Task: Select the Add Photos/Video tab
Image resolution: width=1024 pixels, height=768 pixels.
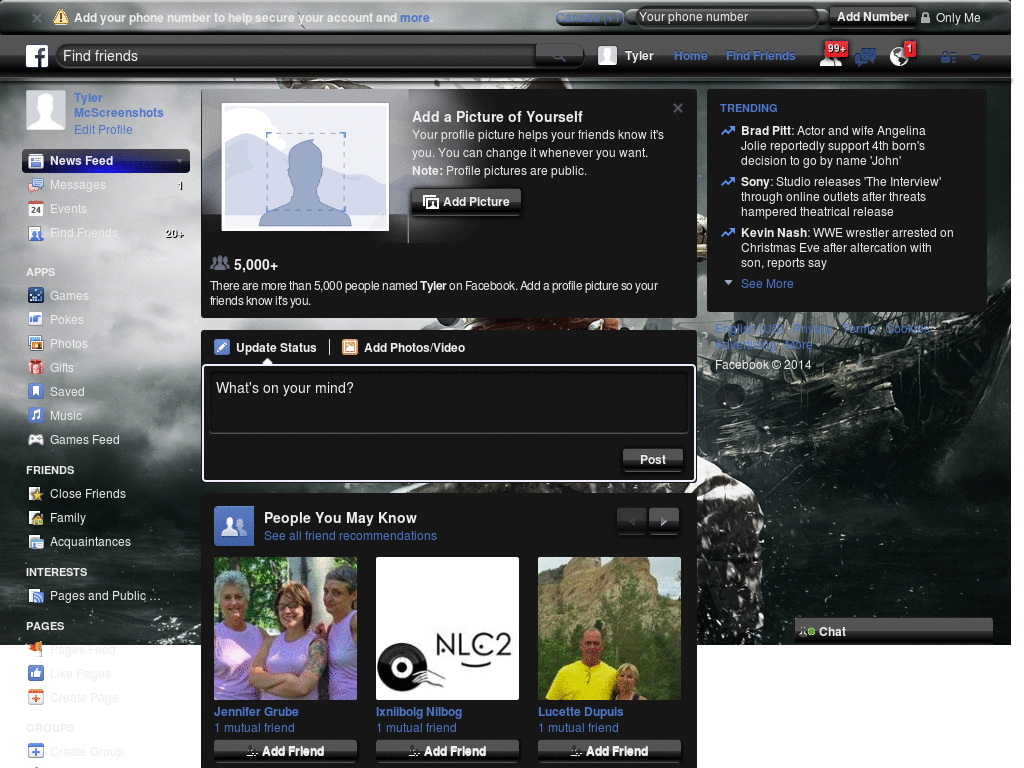Action: [x=404, y=347]
